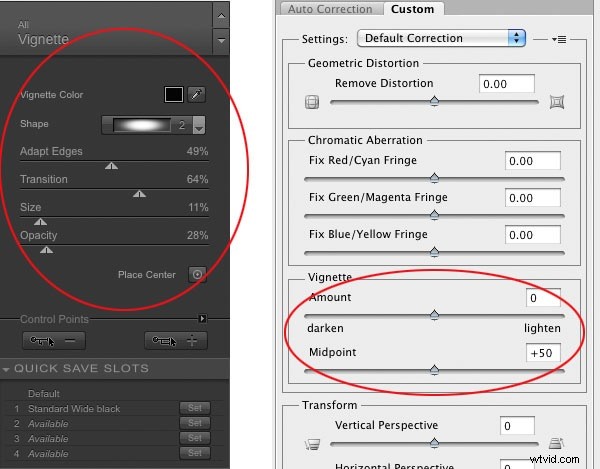Open the Vignette Color black swatch

[174, 94]
